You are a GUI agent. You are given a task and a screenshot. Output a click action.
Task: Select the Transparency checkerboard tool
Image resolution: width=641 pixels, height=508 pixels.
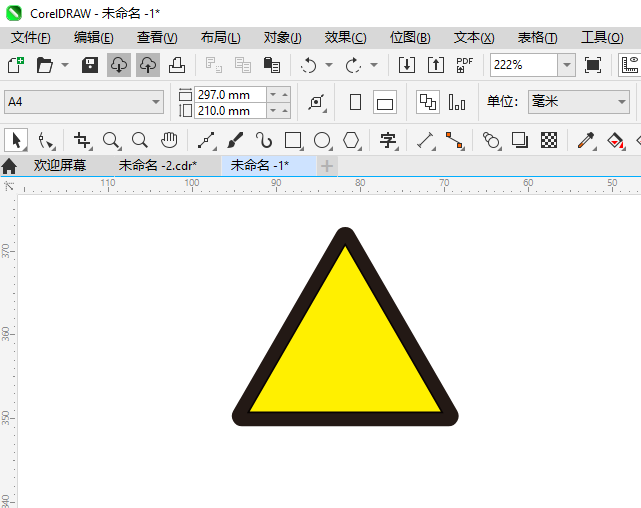pos(549,141)
